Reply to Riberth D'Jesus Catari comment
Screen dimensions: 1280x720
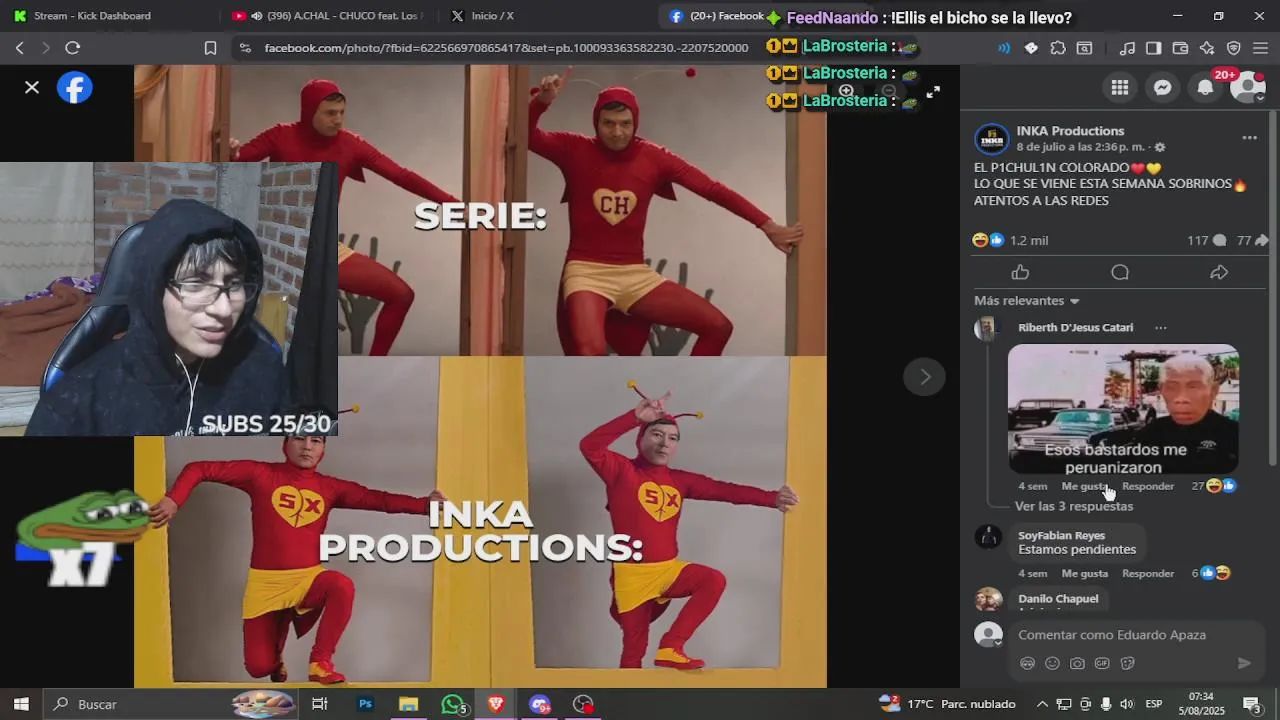tap(1148, 486)
